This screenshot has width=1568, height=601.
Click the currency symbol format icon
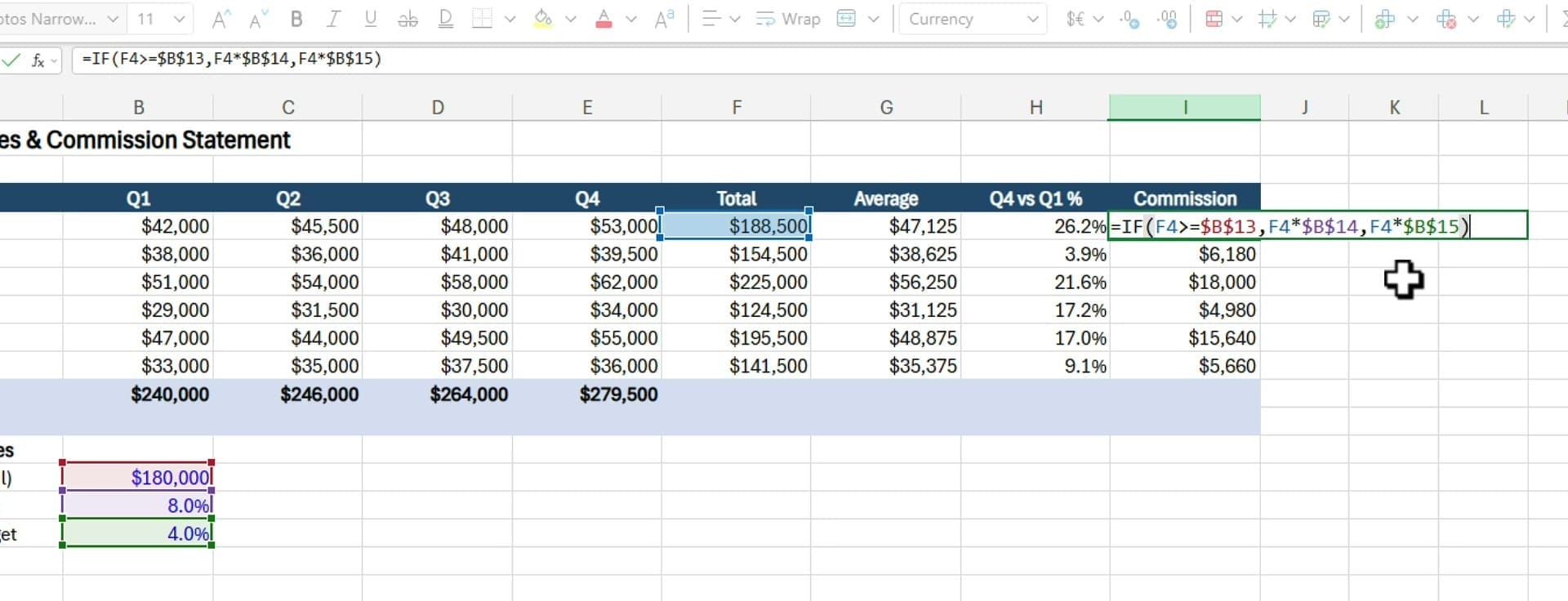click(x=1076, y=19)
